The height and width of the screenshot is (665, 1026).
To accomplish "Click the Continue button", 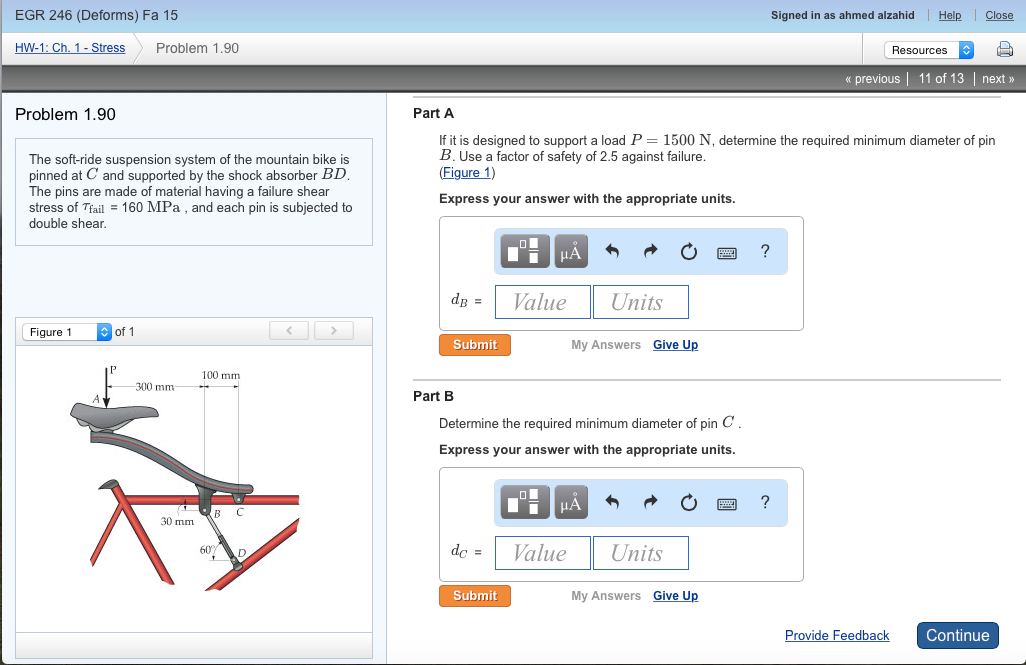I will (957, 635).
